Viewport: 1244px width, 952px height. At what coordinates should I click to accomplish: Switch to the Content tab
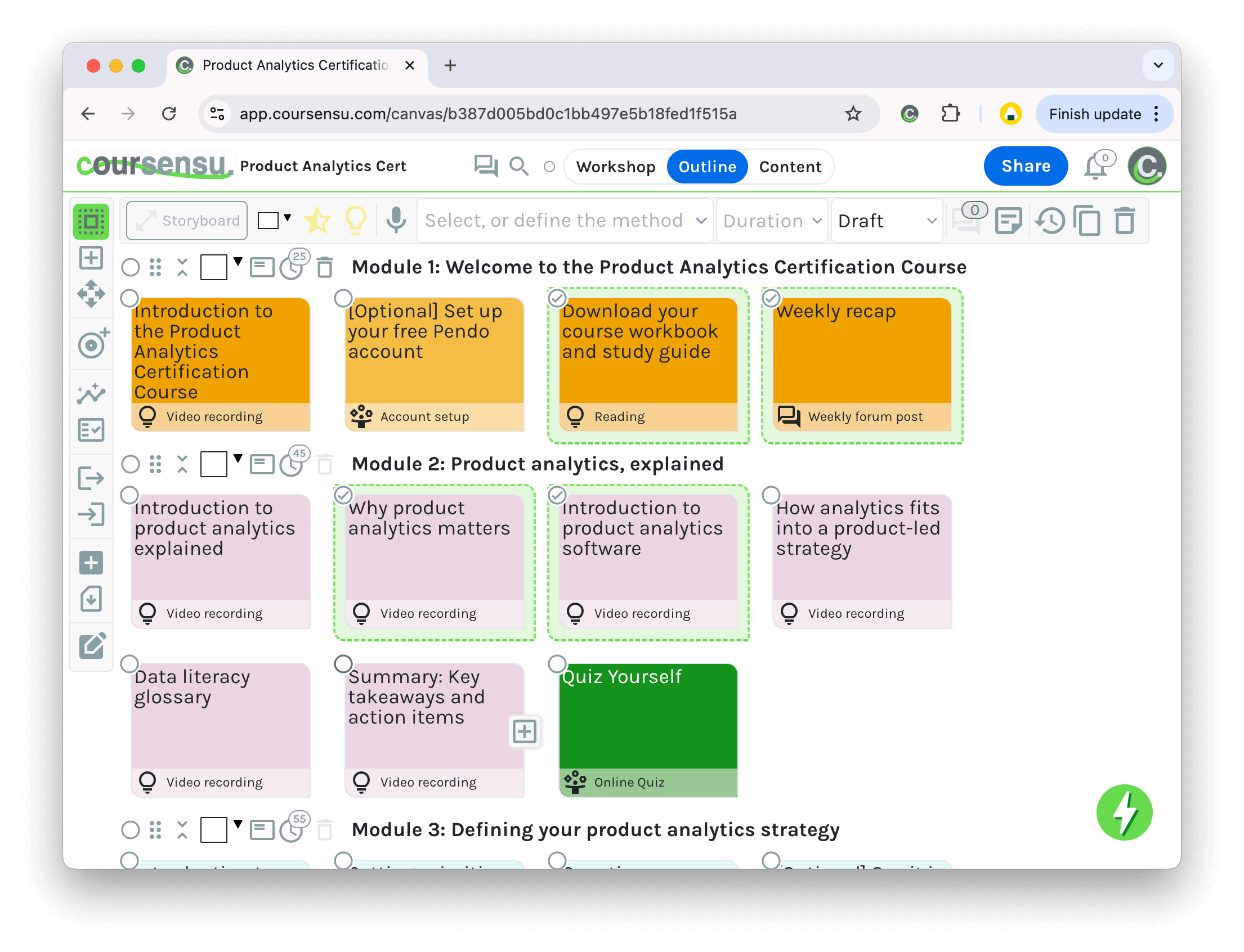[x=790, y=167]
